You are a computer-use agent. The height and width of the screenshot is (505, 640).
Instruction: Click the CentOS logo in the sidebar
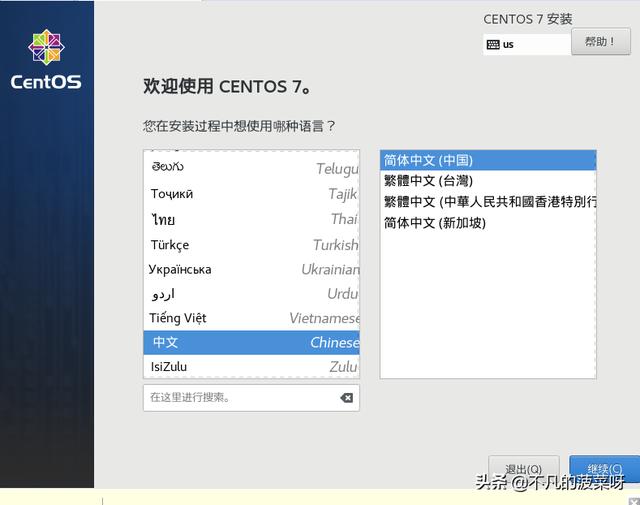pos(46,60)
